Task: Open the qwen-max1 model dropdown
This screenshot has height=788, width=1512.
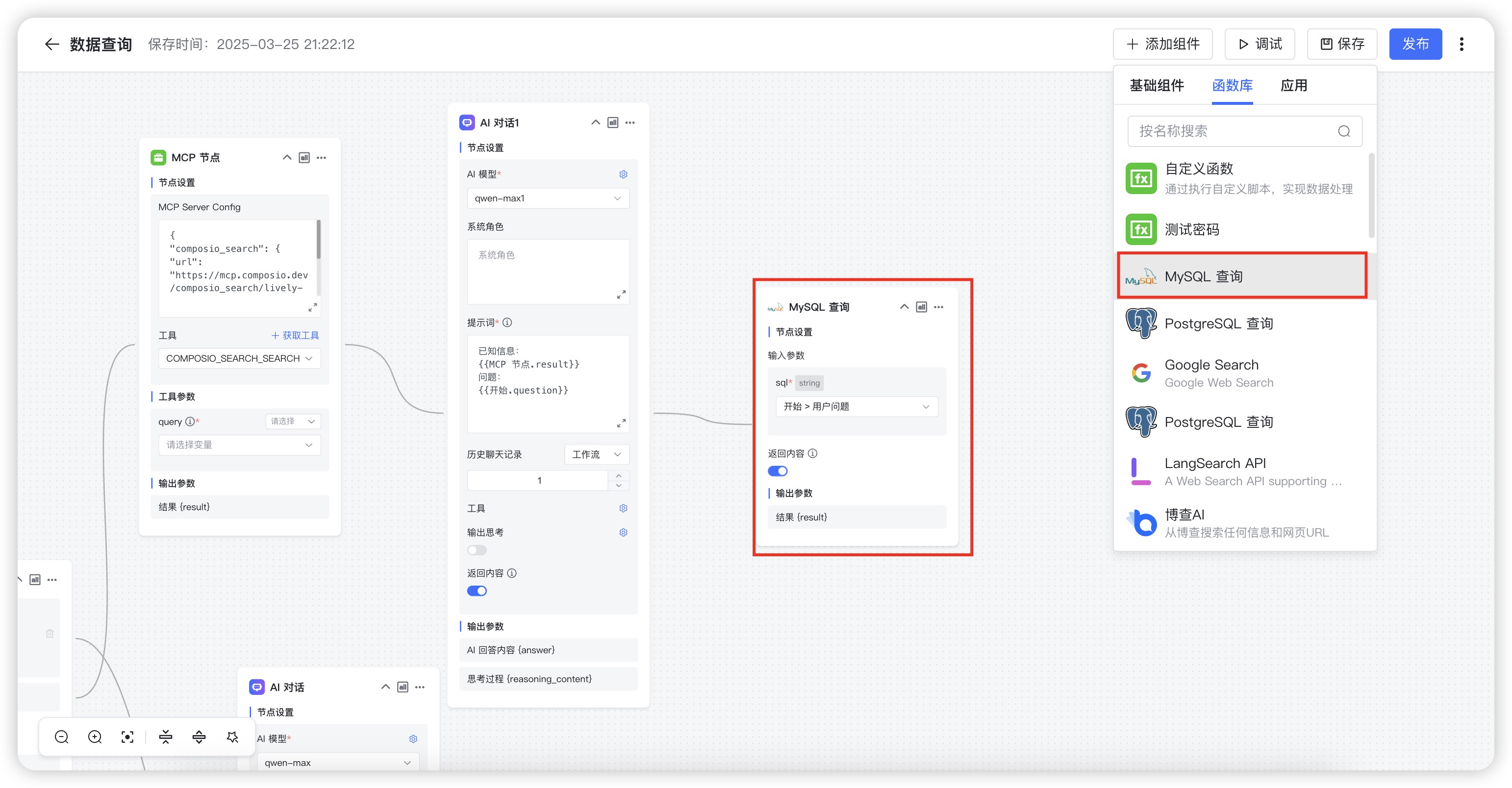Action: click(x=548, y=198)
